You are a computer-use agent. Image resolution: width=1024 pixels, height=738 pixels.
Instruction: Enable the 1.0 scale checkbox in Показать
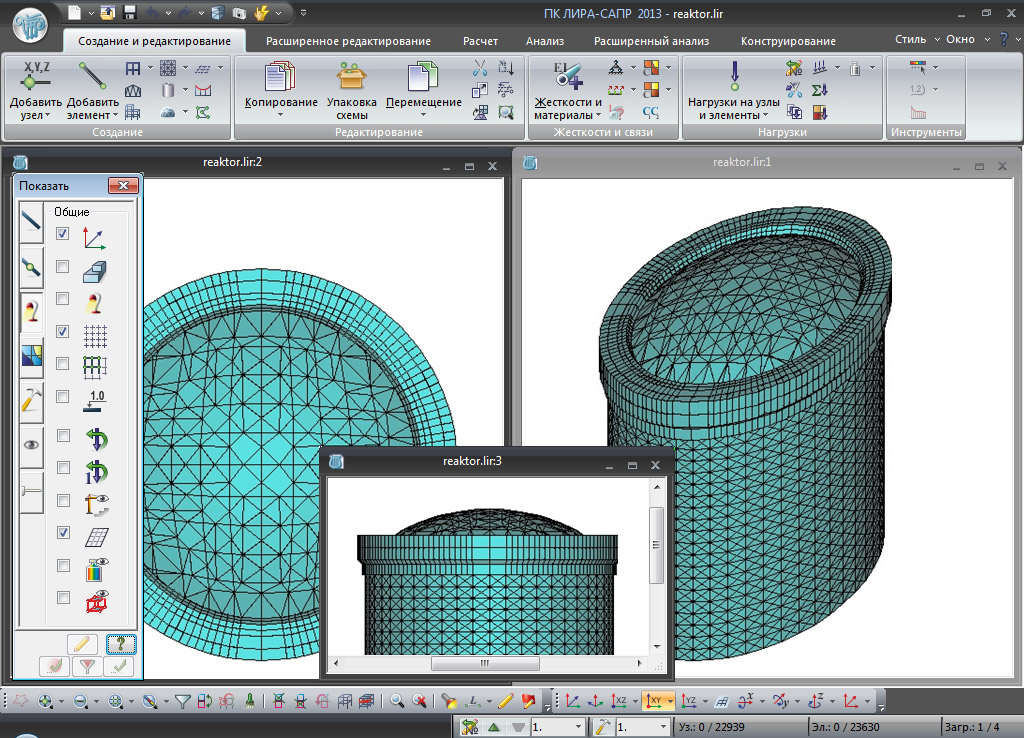[63, 397]
